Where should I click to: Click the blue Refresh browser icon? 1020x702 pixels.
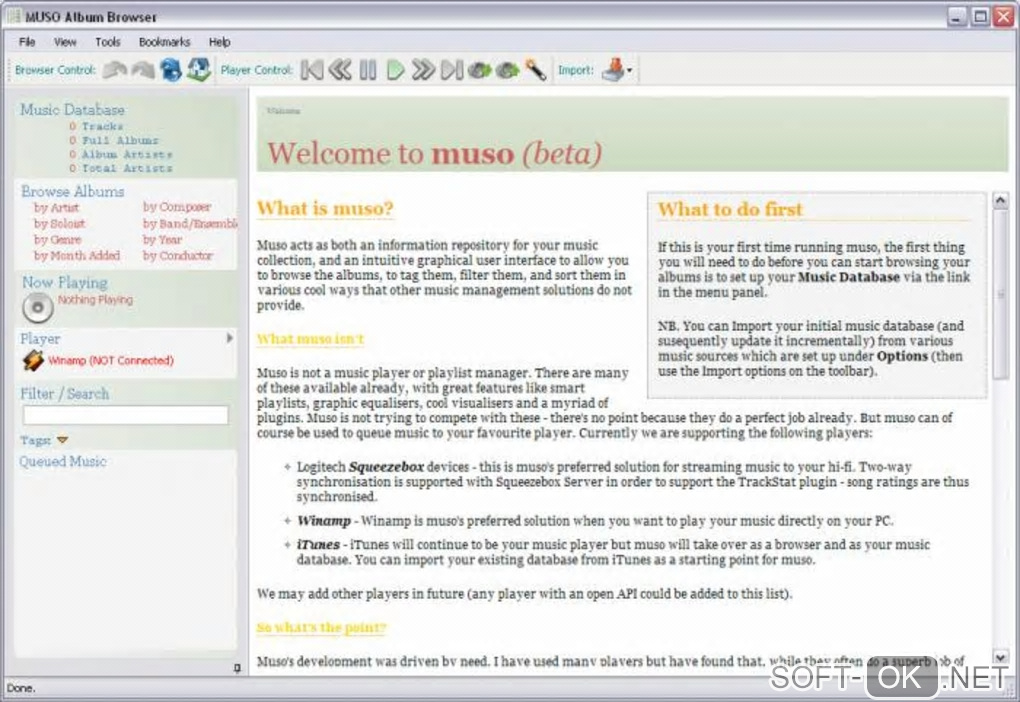coord(171,70)
